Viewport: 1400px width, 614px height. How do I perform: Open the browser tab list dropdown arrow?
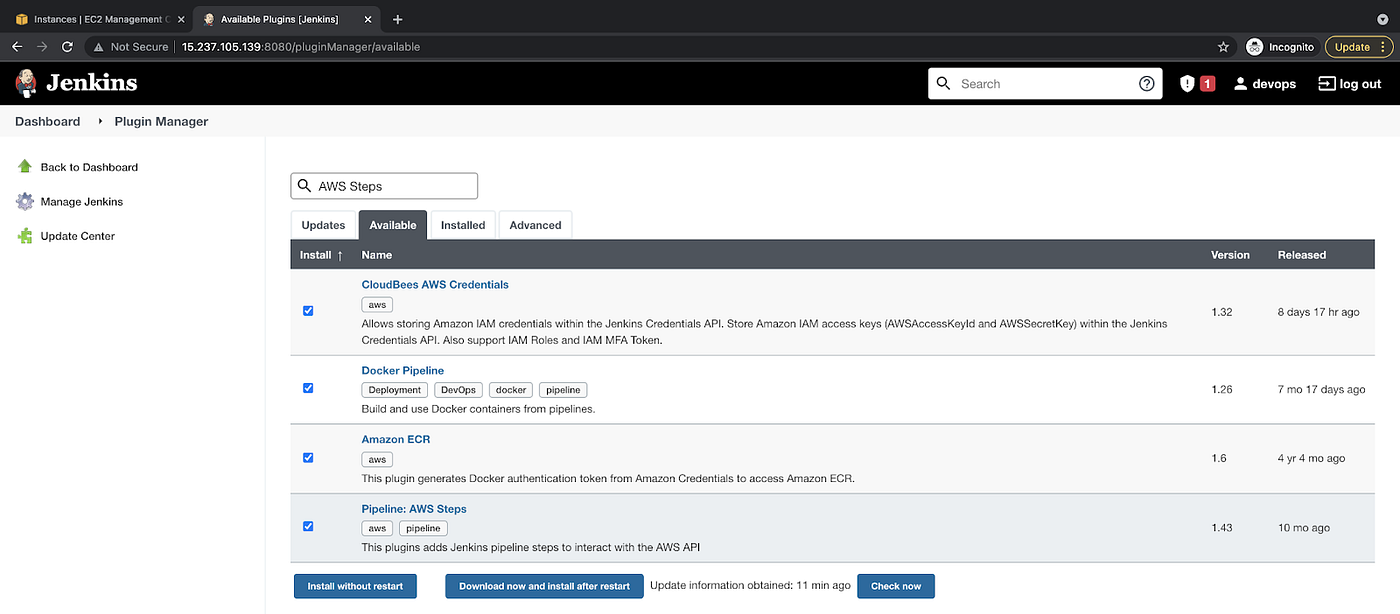point(1382,19)
